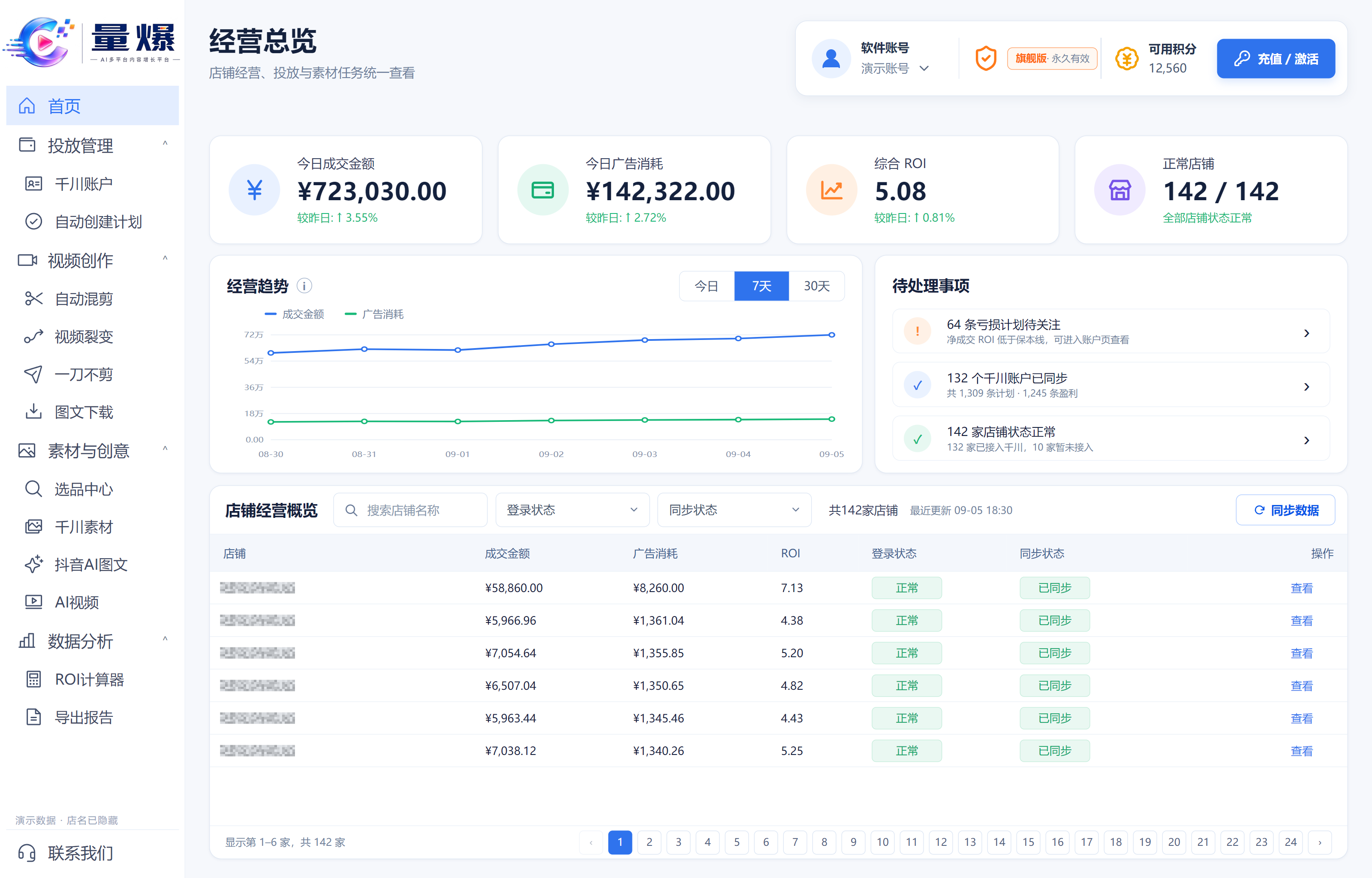1372x878 pixels.
Task: Open the 132 个千川账户已同步 item arrow
Action: click(x=1306, y=387)
